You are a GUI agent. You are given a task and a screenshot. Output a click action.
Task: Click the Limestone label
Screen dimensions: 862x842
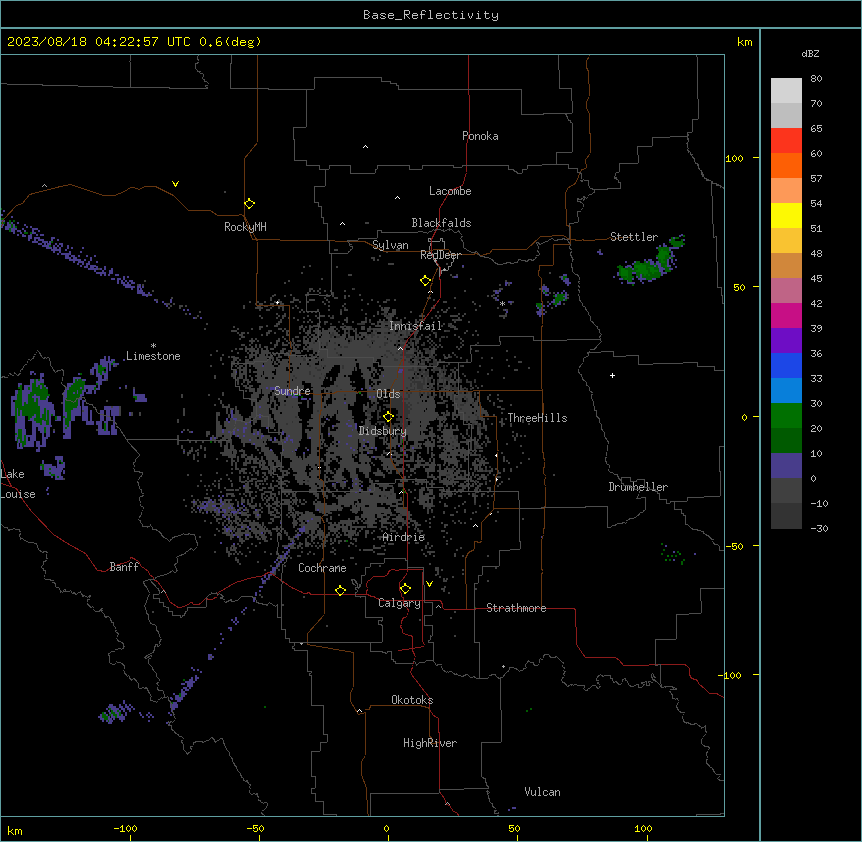(153, 356)
